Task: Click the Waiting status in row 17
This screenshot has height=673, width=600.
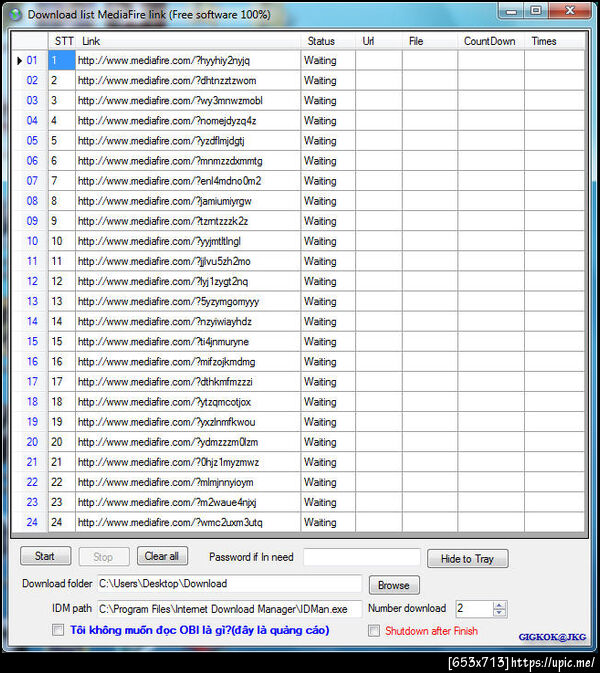Action: pyautogui.click(x=328, y=382)
